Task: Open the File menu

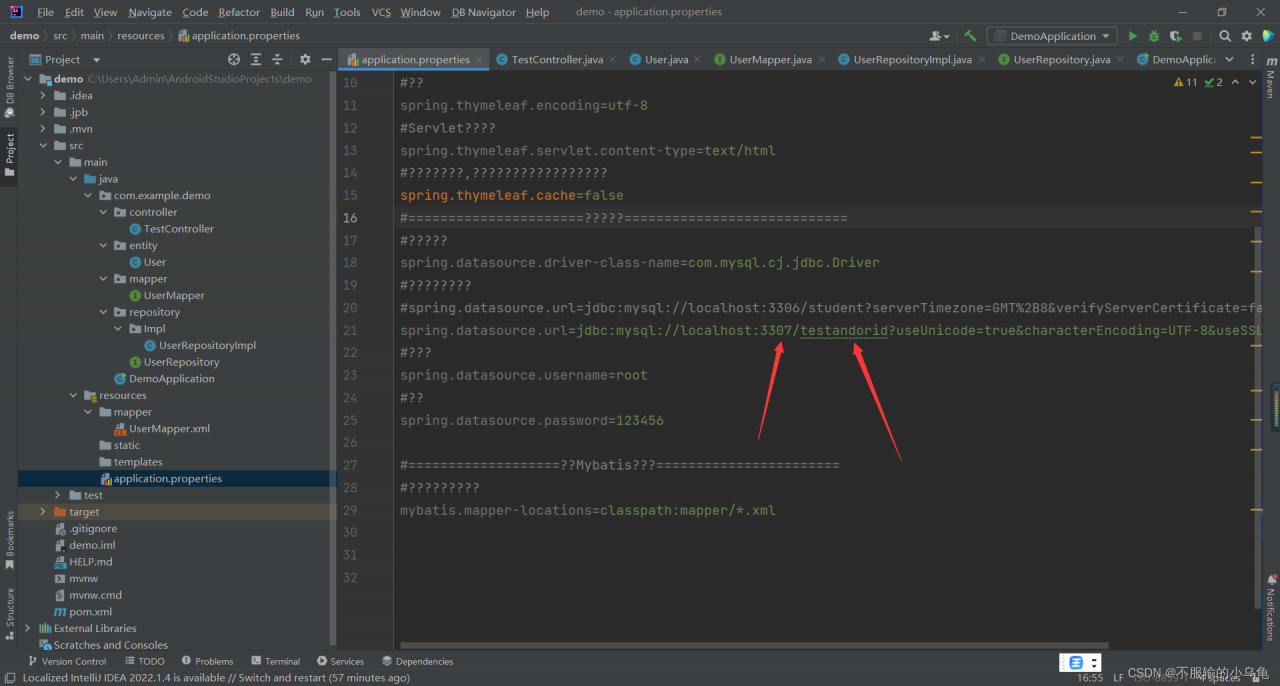Action: 45,12
